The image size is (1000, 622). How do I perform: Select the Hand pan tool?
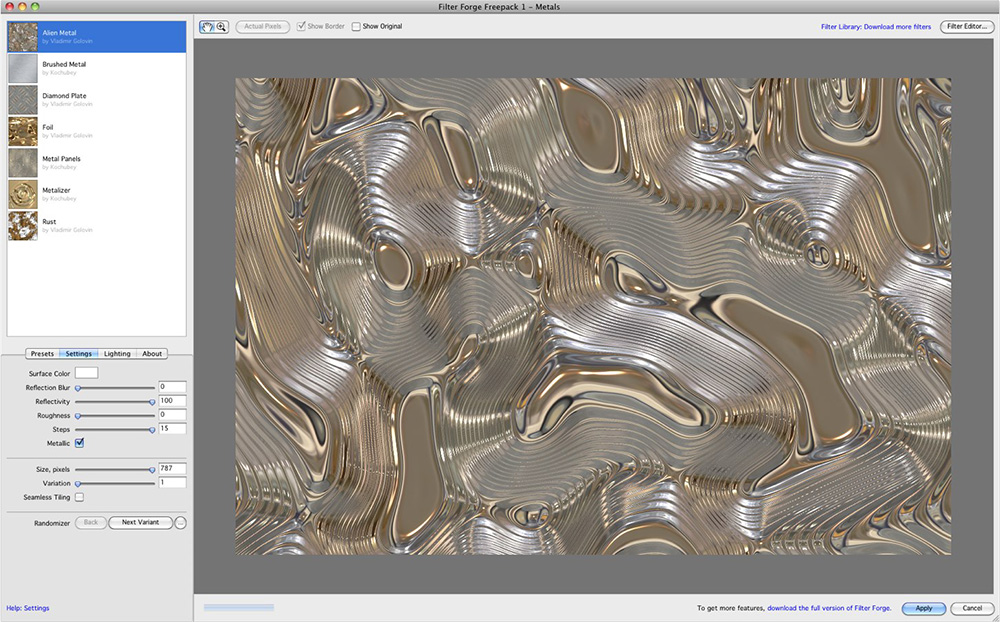pyautogui.click(x=207, y=26)
